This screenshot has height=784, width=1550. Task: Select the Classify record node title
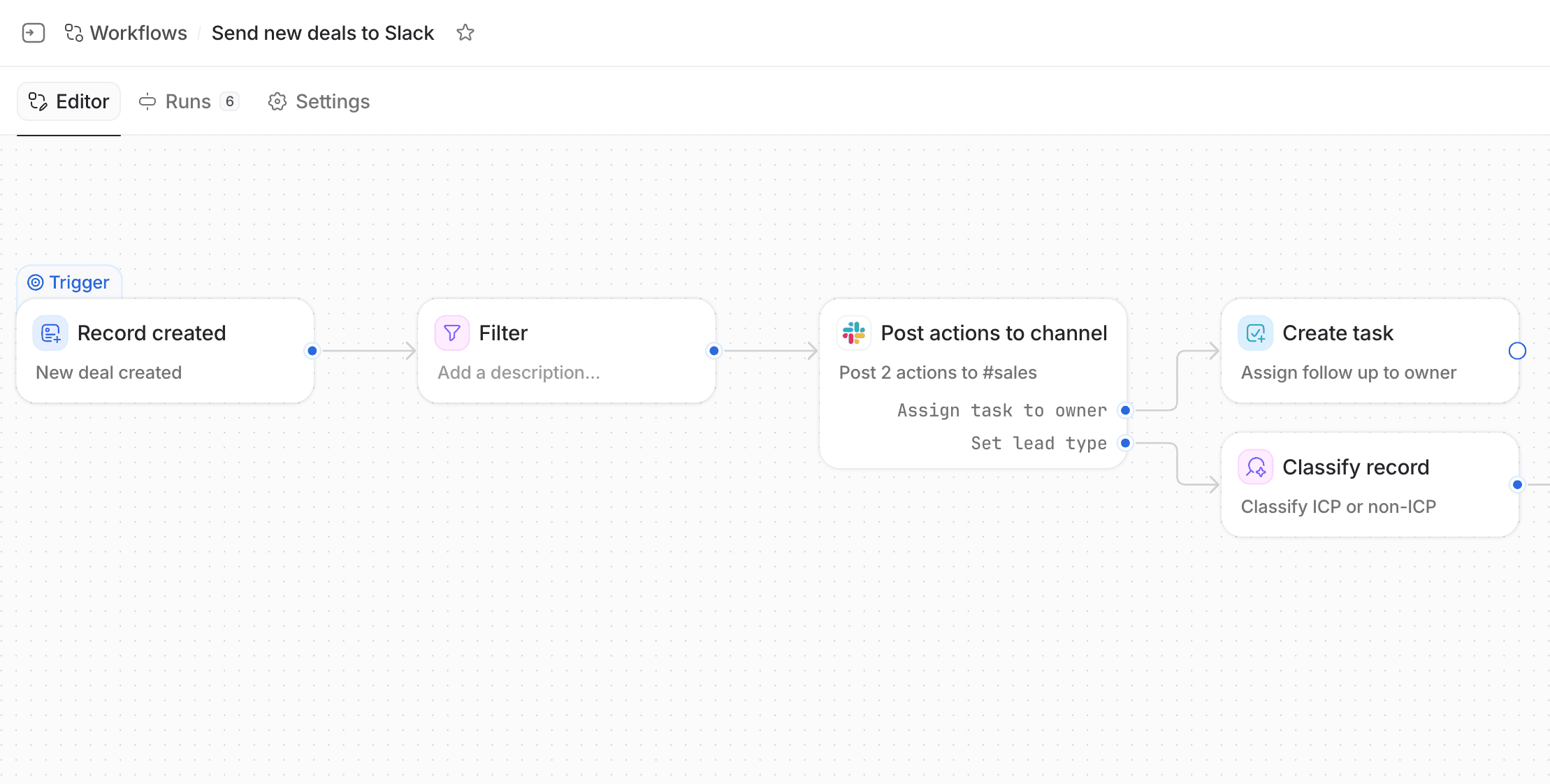click(1356, 467)
